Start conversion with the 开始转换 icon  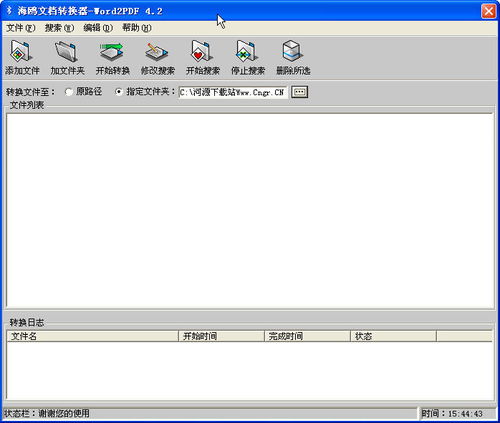coord(112,57)
